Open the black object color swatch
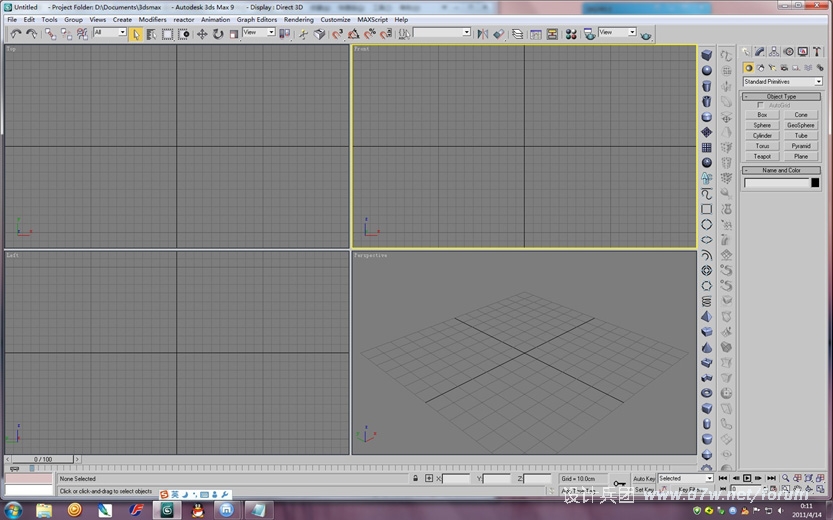This screenshot has height=520, width=833. pos(815,183)
